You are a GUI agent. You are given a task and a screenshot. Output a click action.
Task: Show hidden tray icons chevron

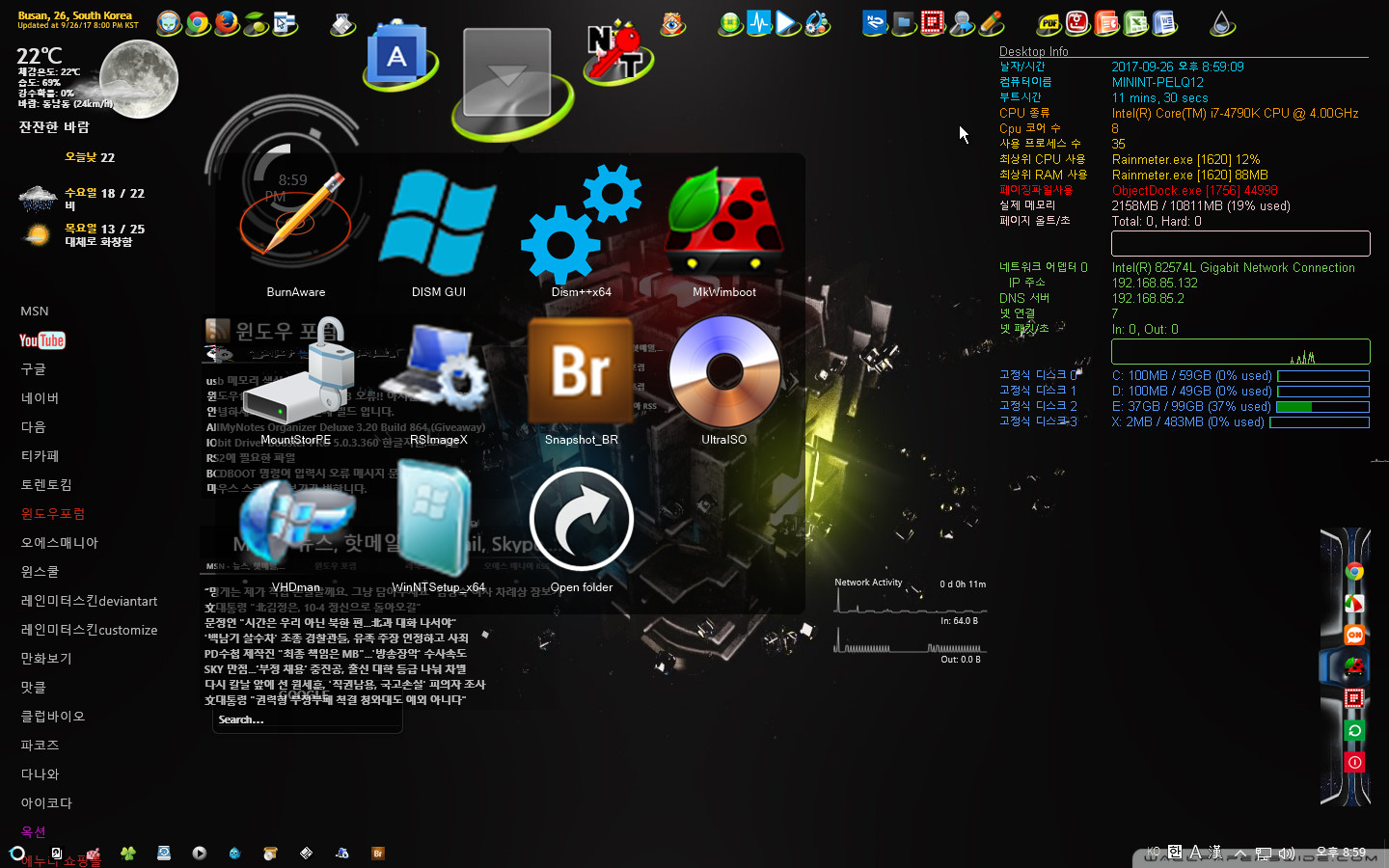click(x=1240, y=853)
